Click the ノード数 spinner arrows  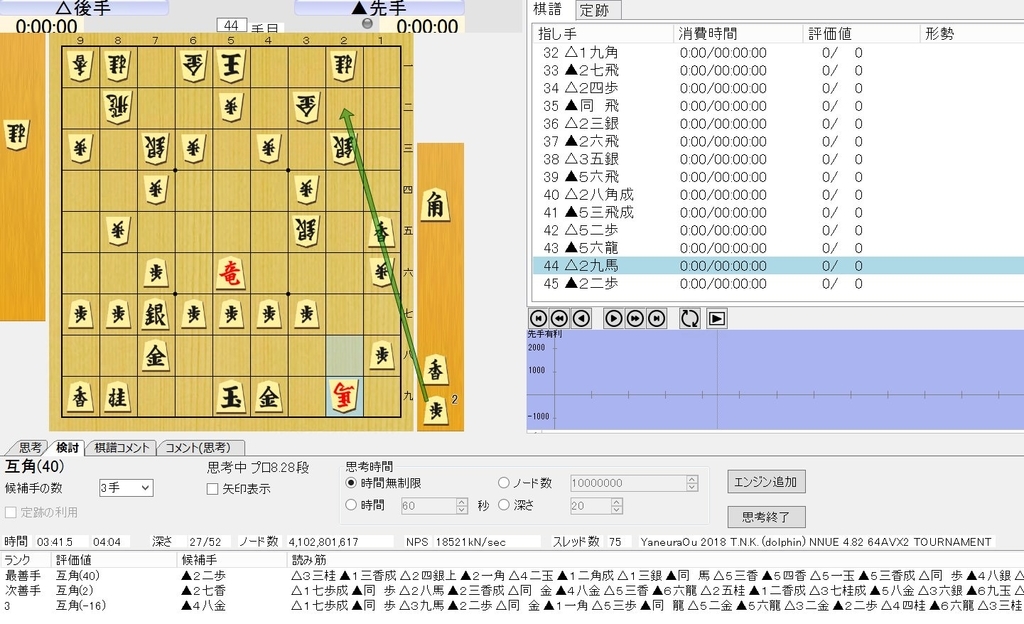point(692,483)
